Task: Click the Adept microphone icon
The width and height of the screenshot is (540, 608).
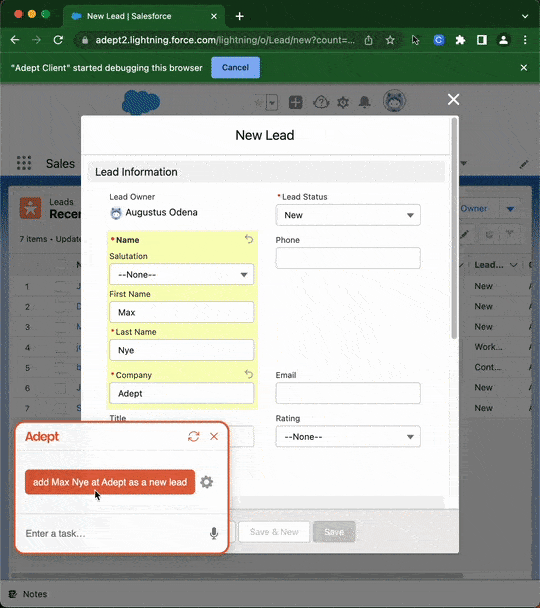Action: (214, 534)
